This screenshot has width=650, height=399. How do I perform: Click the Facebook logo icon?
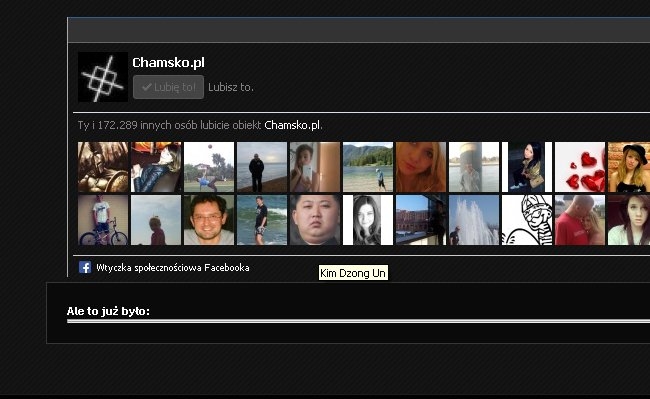(x=85, y=267)
